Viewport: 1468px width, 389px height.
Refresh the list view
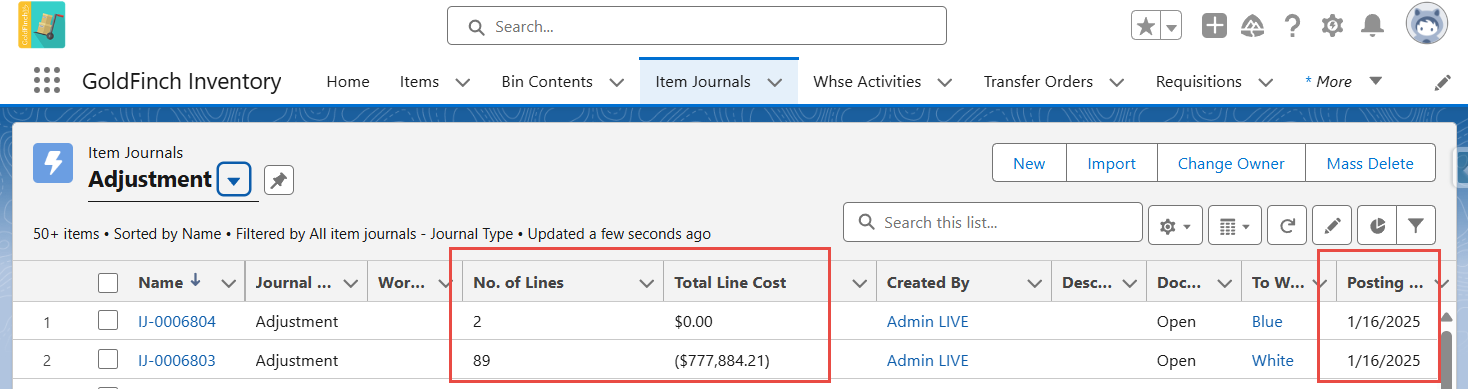point(1287,226)
